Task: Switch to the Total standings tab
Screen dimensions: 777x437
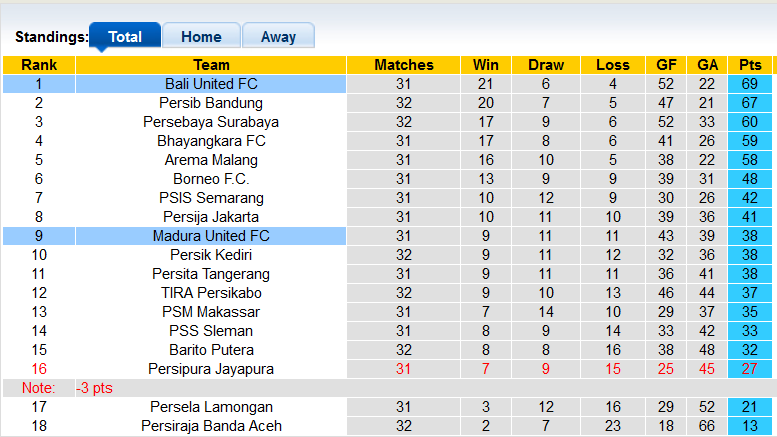Action: 125,37
